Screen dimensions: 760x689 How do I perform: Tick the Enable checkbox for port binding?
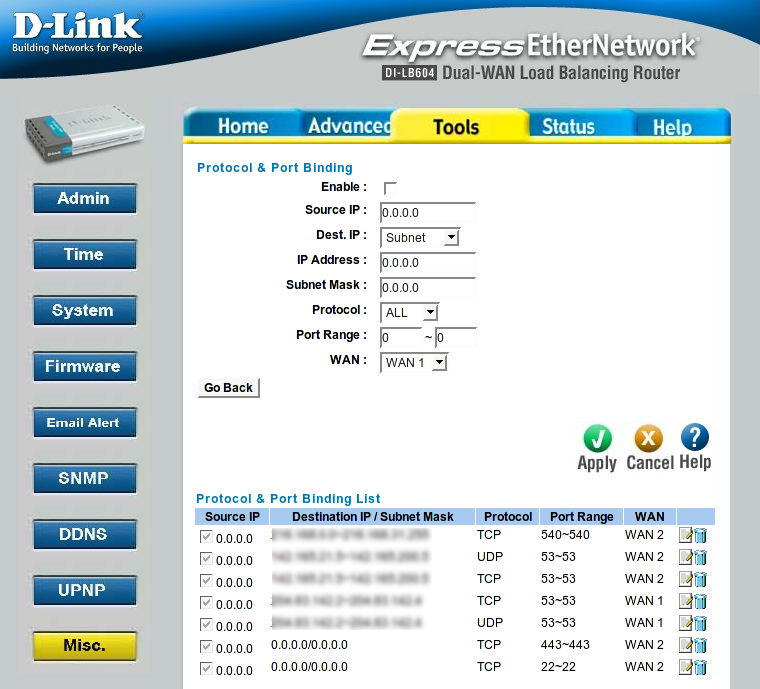(x=390, y=188)
